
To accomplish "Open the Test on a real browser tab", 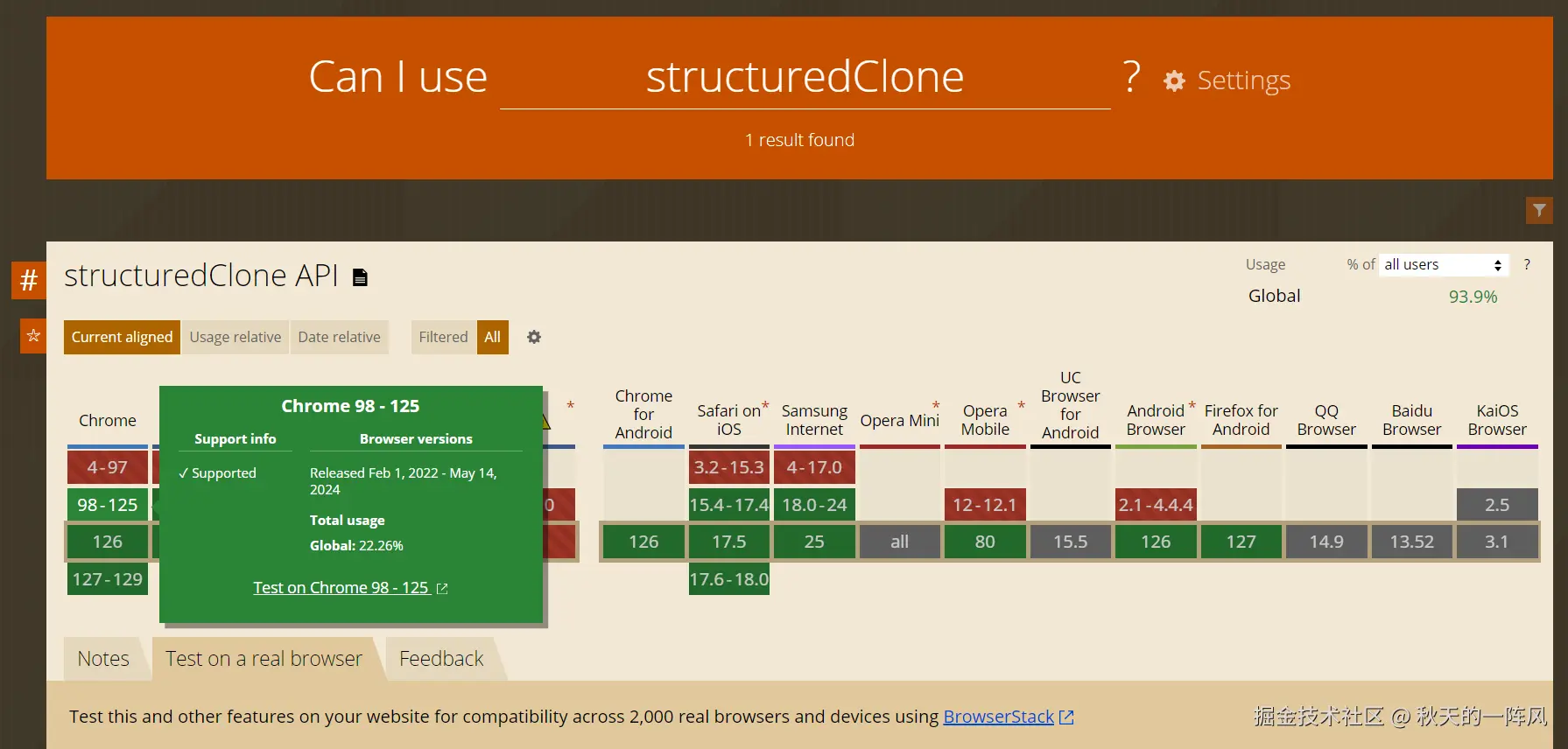I will [264, 659].
